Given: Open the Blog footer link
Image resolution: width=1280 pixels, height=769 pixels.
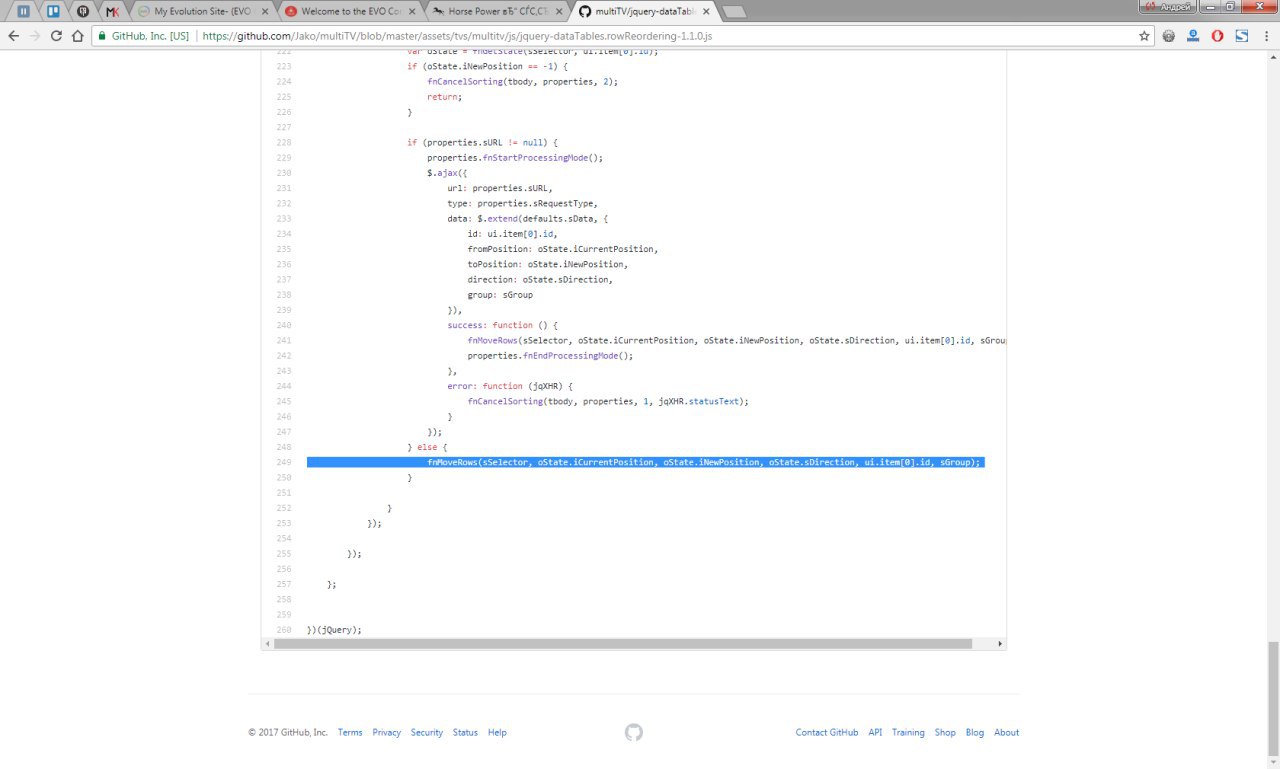Looking at the screenshot, I should point(975,732).
